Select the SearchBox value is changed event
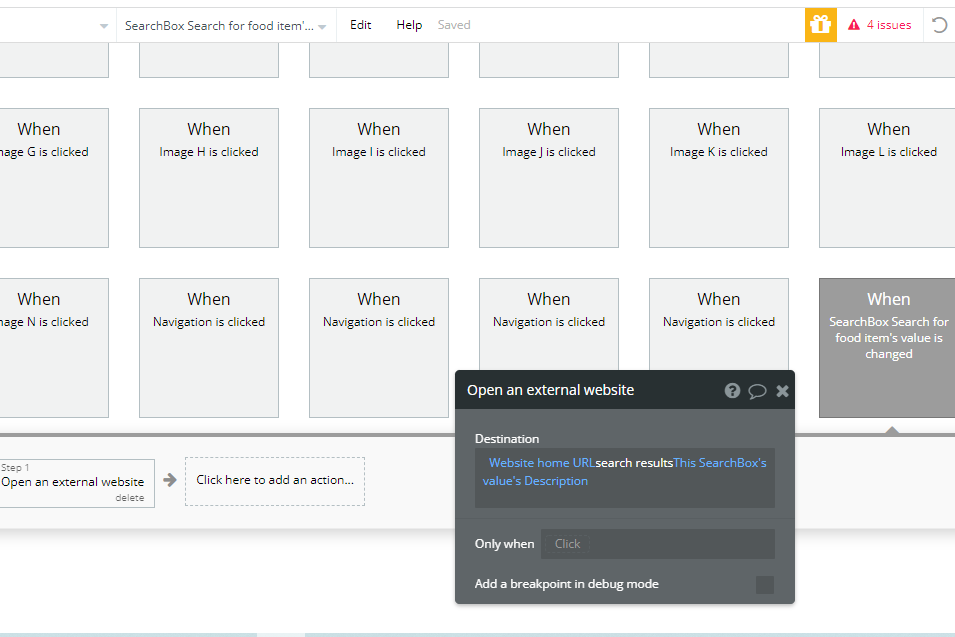Viewport: 955px width, 637px height. pos(887,348)
